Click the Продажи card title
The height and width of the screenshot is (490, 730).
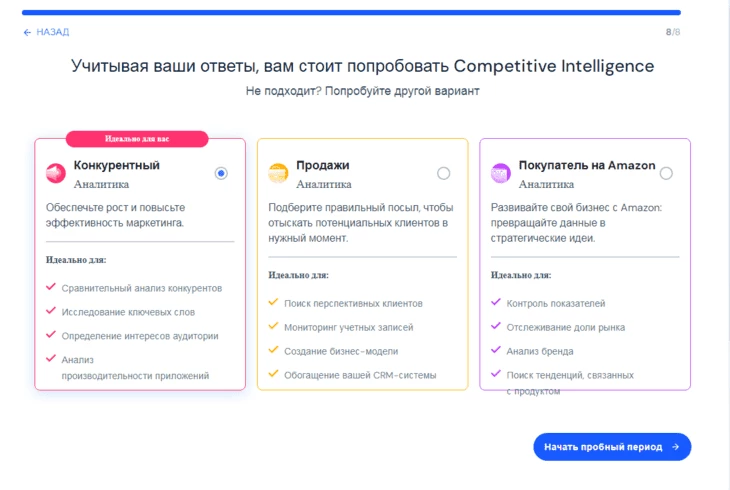[323, 165]
